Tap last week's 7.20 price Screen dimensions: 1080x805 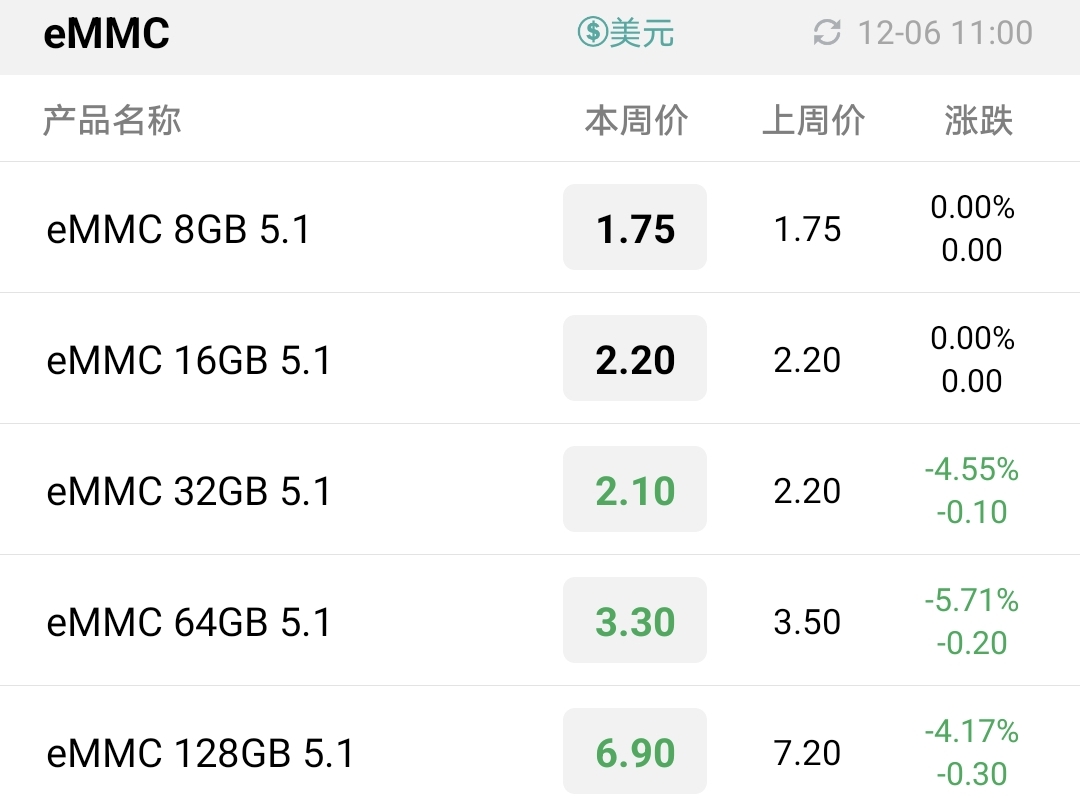pyautogui.click(x=807, y=753)
